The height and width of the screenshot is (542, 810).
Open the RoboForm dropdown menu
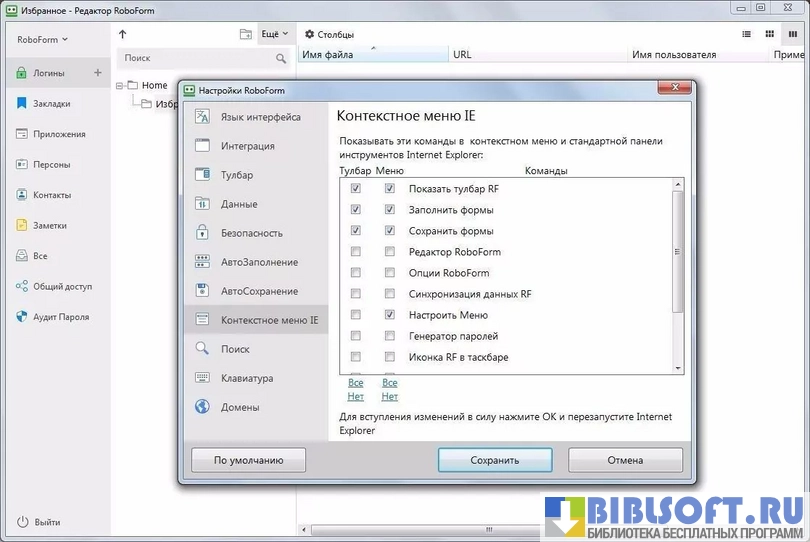(x=43, y=40)
